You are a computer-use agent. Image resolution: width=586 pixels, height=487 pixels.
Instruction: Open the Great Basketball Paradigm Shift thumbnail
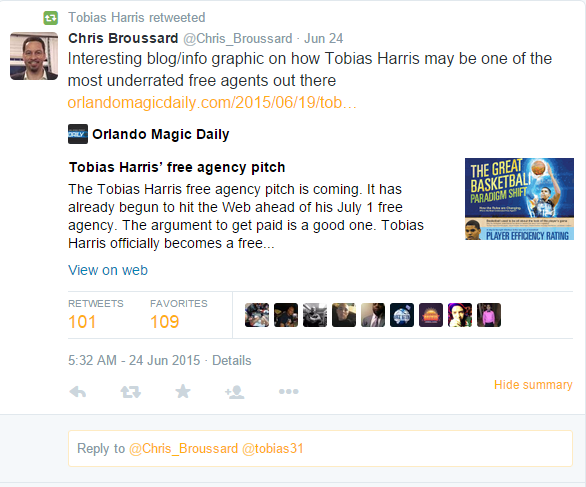519,199
